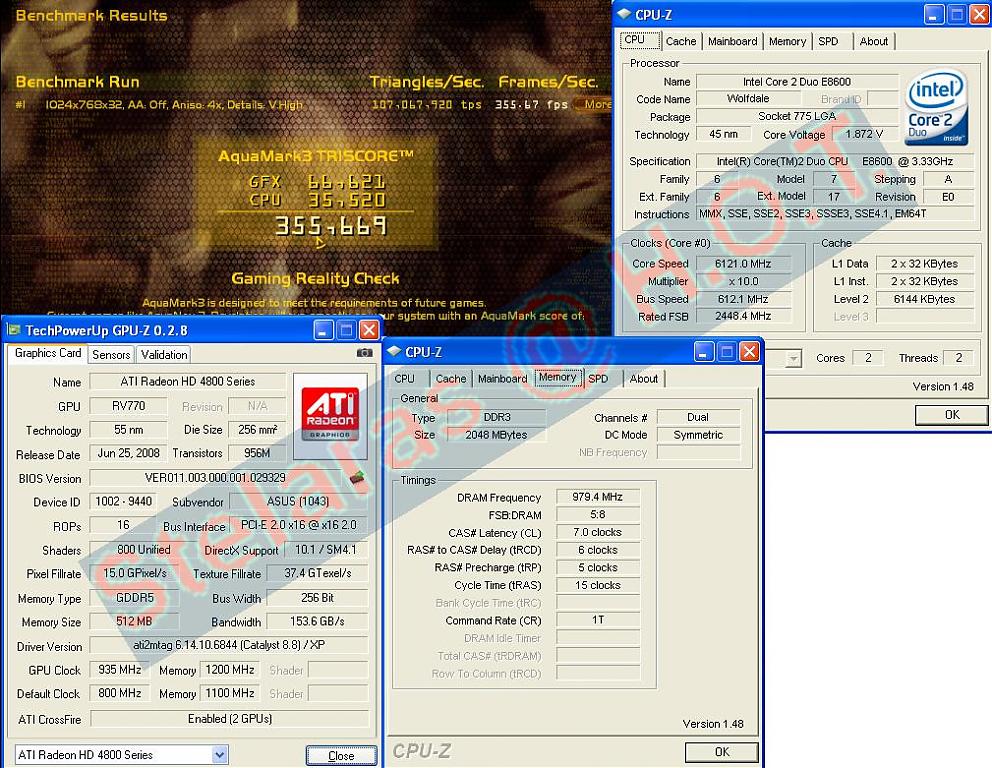Click OK in the CPU-Z processor window
This screenshot has height=768, width=992.
(x=952, y=414)
